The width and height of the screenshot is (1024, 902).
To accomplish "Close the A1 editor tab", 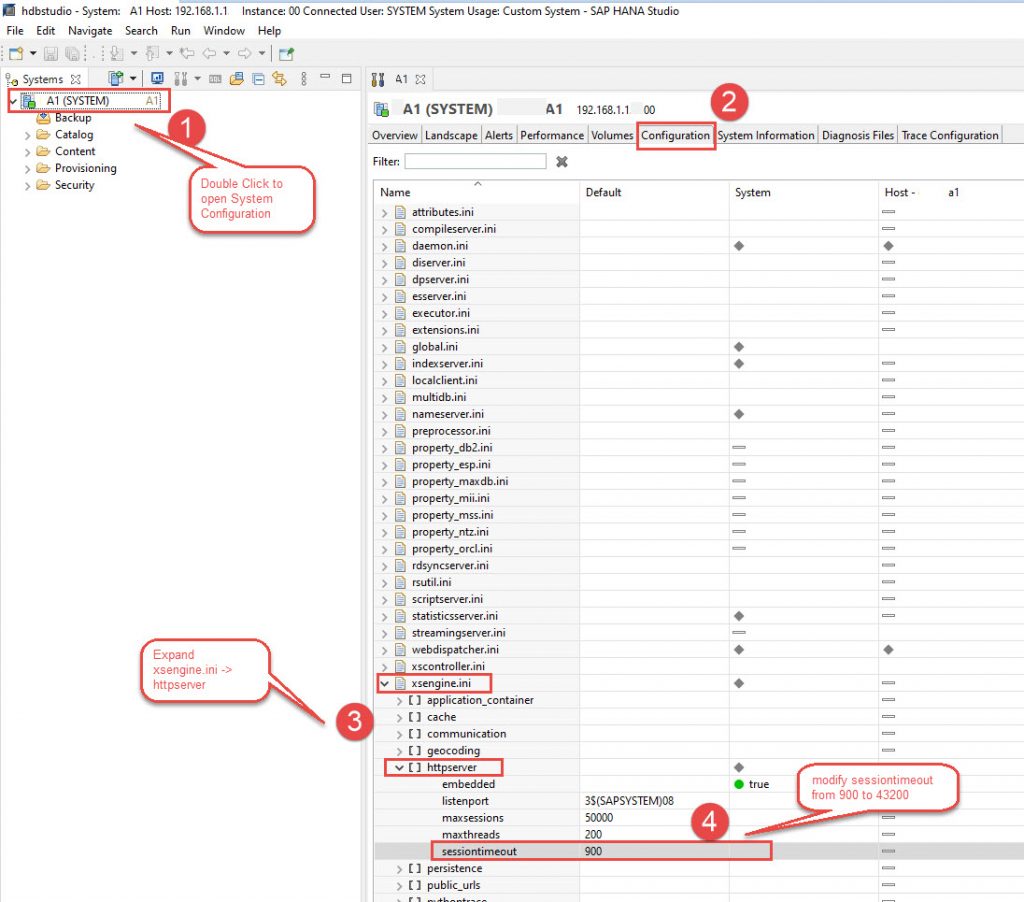I will click(x=421, y=79).
